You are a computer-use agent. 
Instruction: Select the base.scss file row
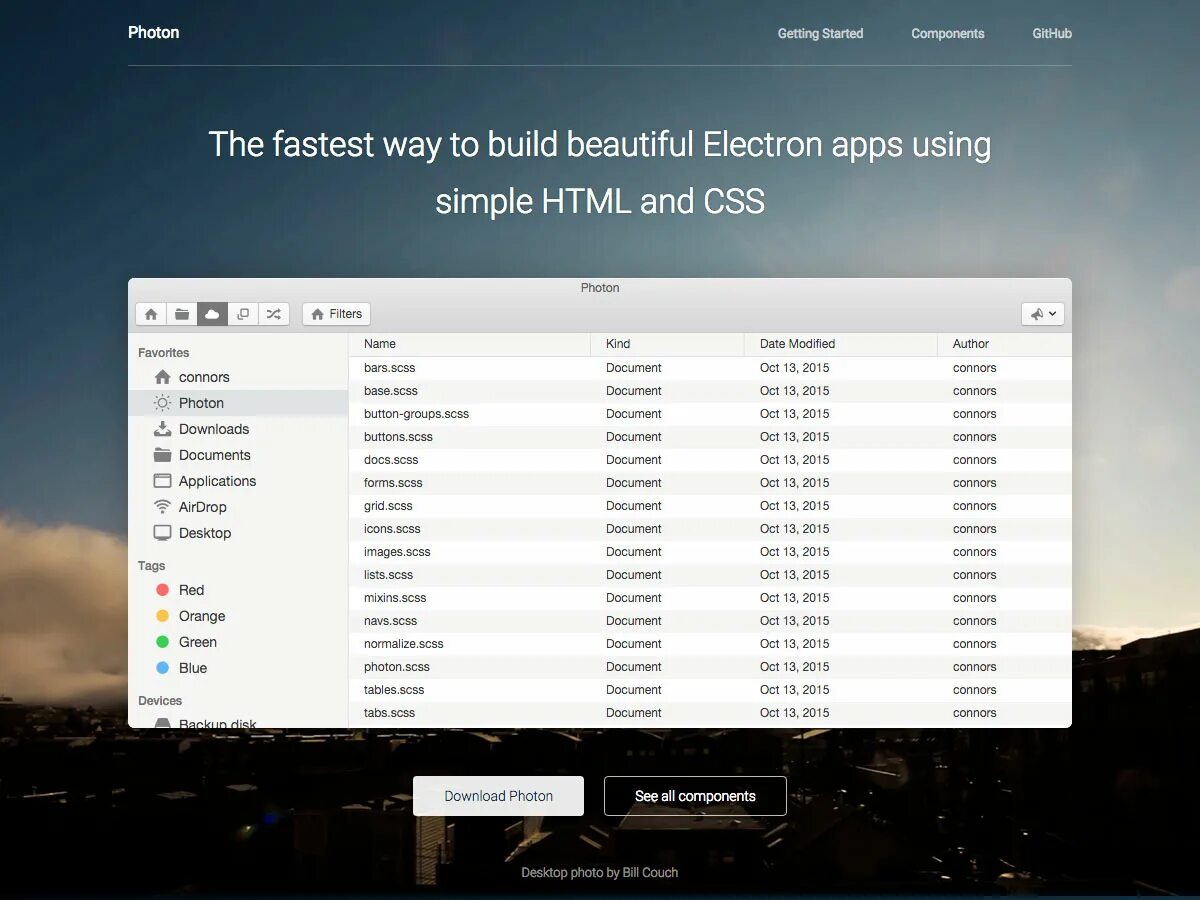click(x=710, y=391)
